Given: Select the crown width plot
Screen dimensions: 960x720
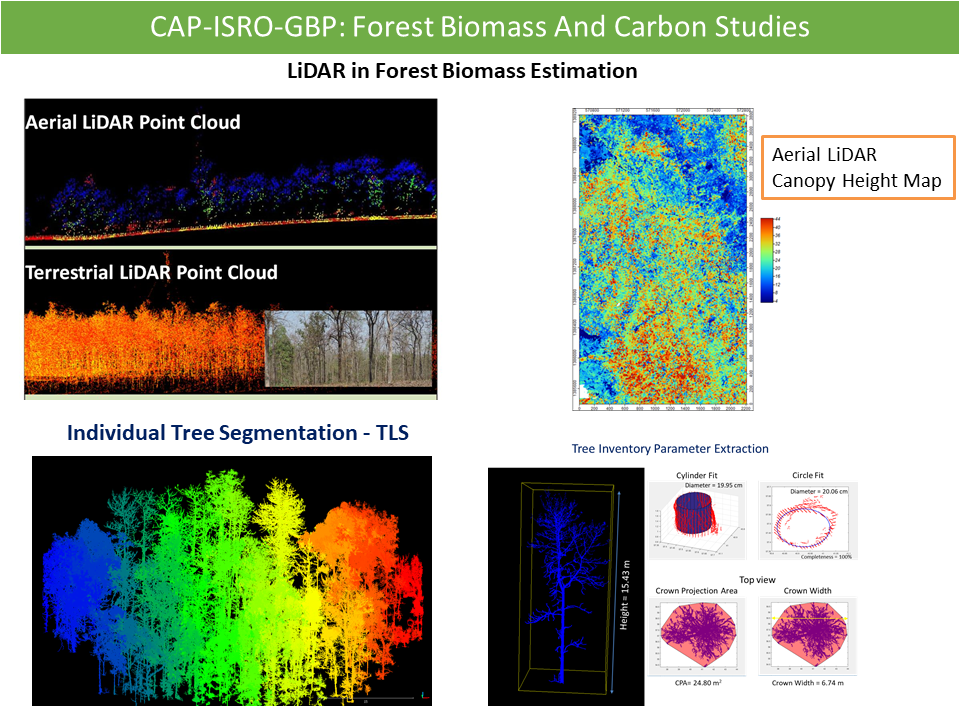Looking at the screenshot, I should pyautogui.click(x=808, y=636).
